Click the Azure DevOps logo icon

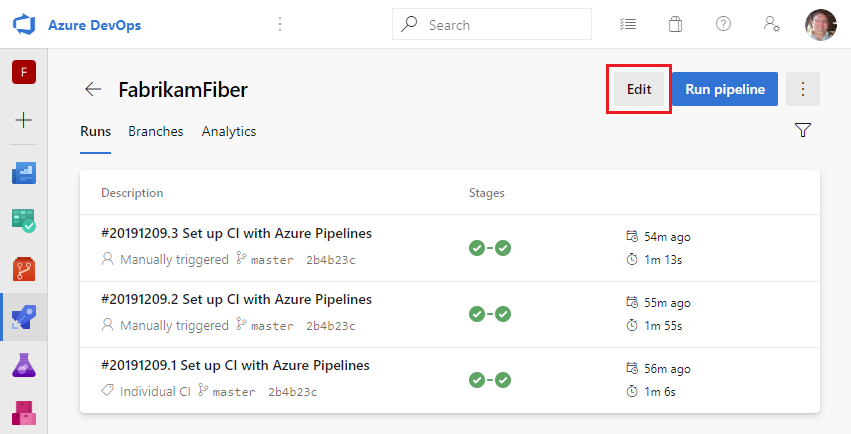click(24, 25)
